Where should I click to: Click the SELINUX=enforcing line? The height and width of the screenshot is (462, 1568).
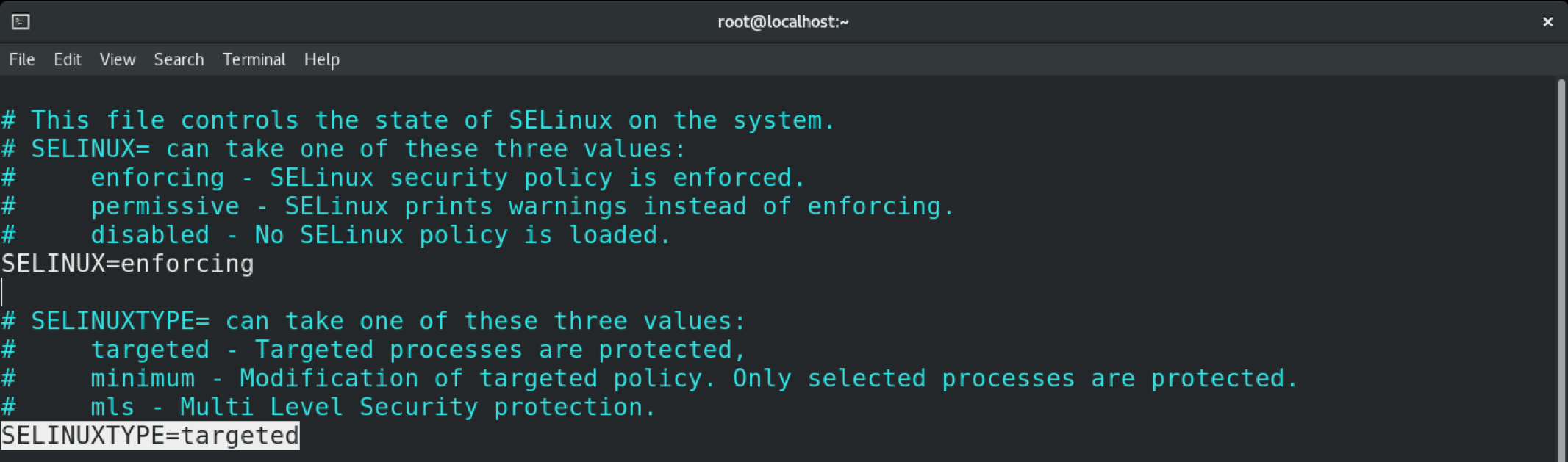click(127, 263)
